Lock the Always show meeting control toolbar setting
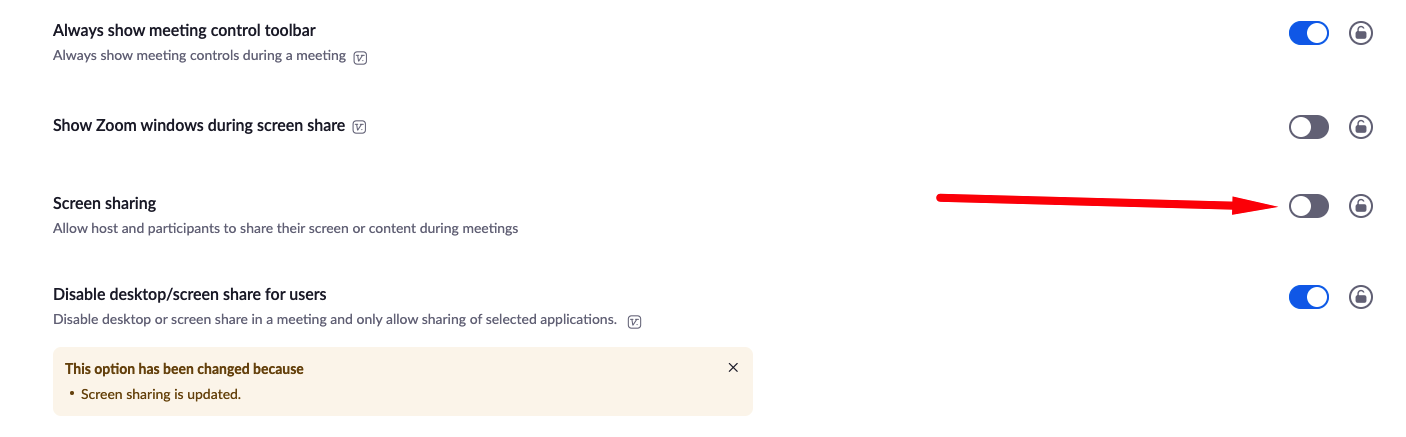Screen dimensions: 1406x437 (x=1360, y=33)
